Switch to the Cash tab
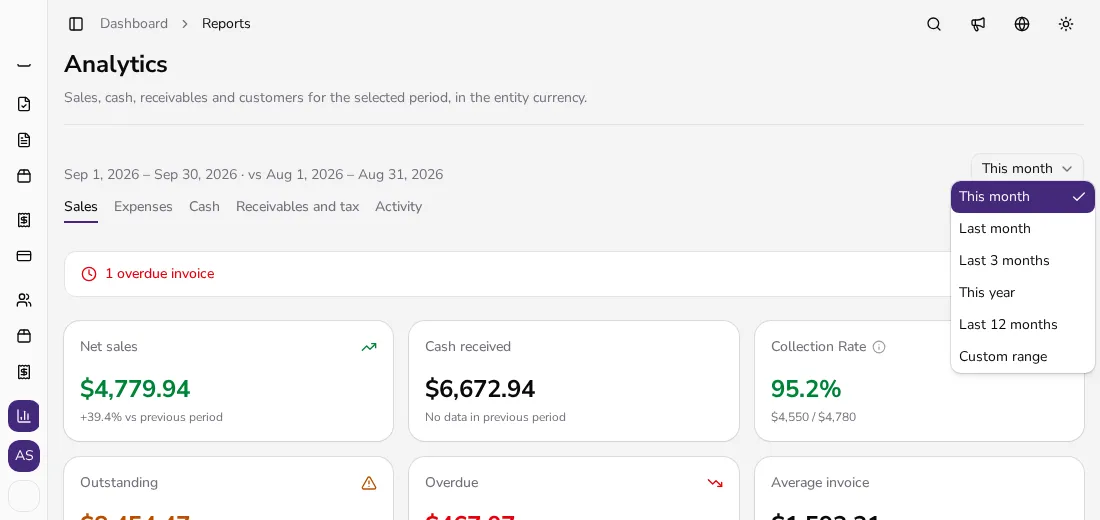This screenshot has width=1100, height=520. [204, 206]
